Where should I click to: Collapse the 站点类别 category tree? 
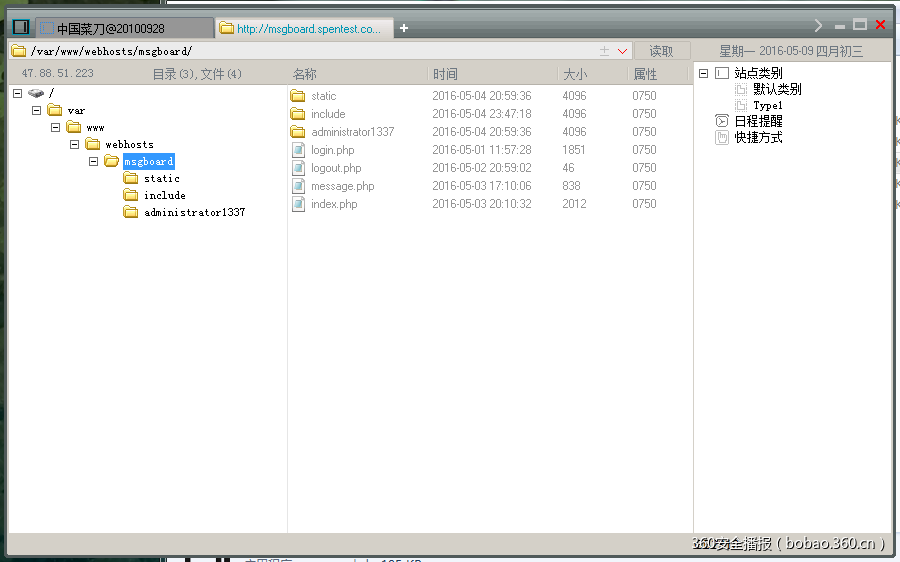pyautogui.click(x=703, y=73)
